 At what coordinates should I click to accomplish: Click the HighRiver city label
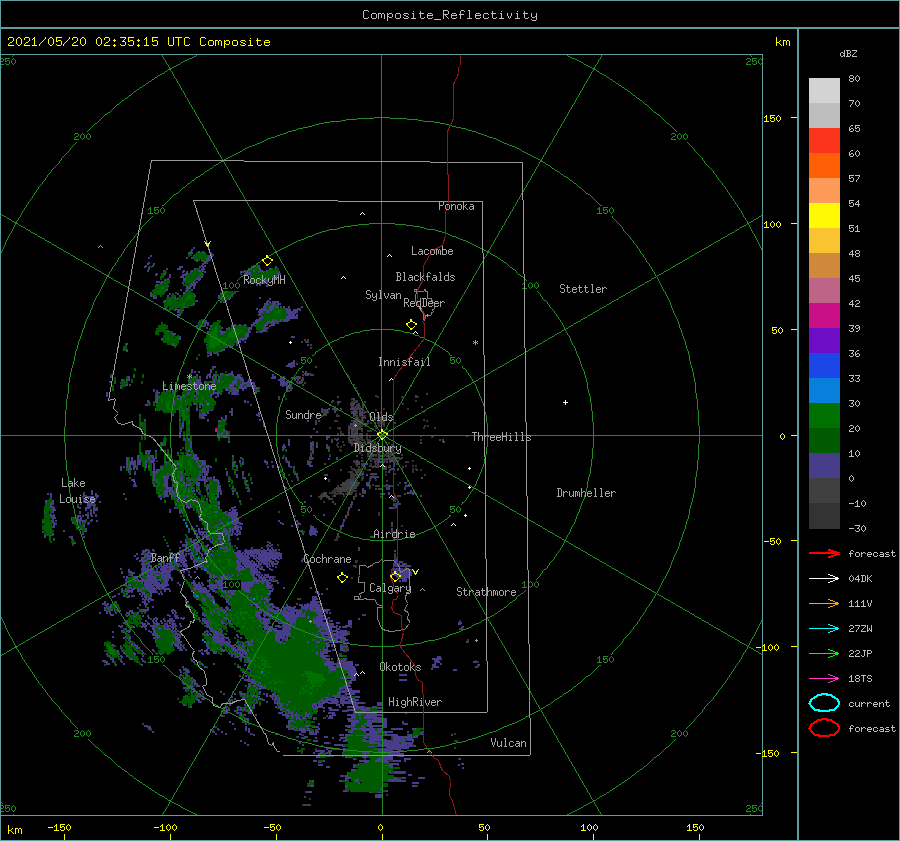[x=415, y=702]
